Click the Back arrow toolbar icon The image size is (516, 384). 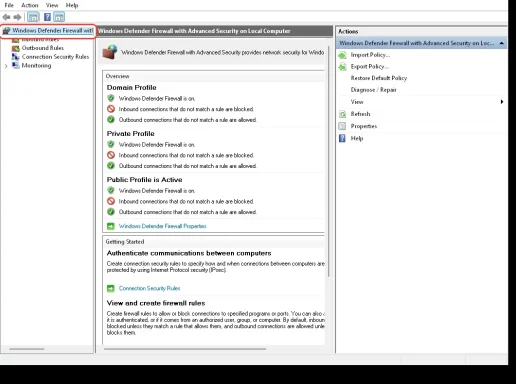pos(6,17)
